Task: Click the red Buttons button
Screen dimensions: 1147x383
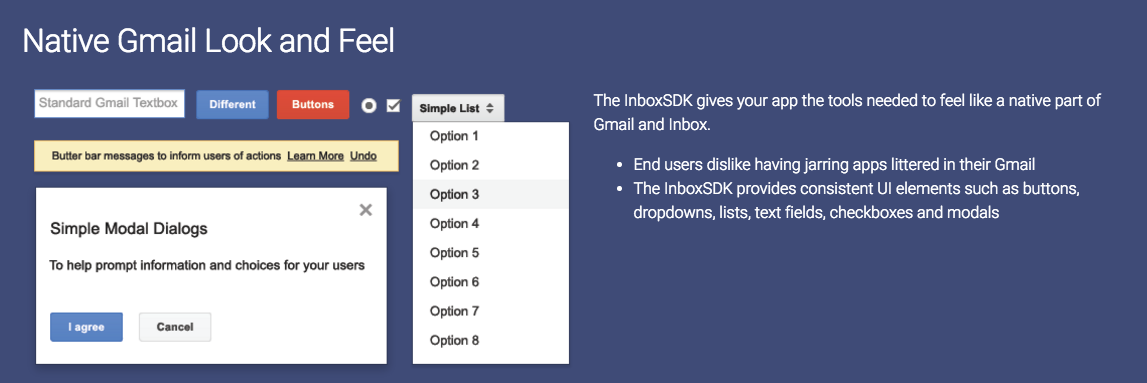Action: point(313,105)
